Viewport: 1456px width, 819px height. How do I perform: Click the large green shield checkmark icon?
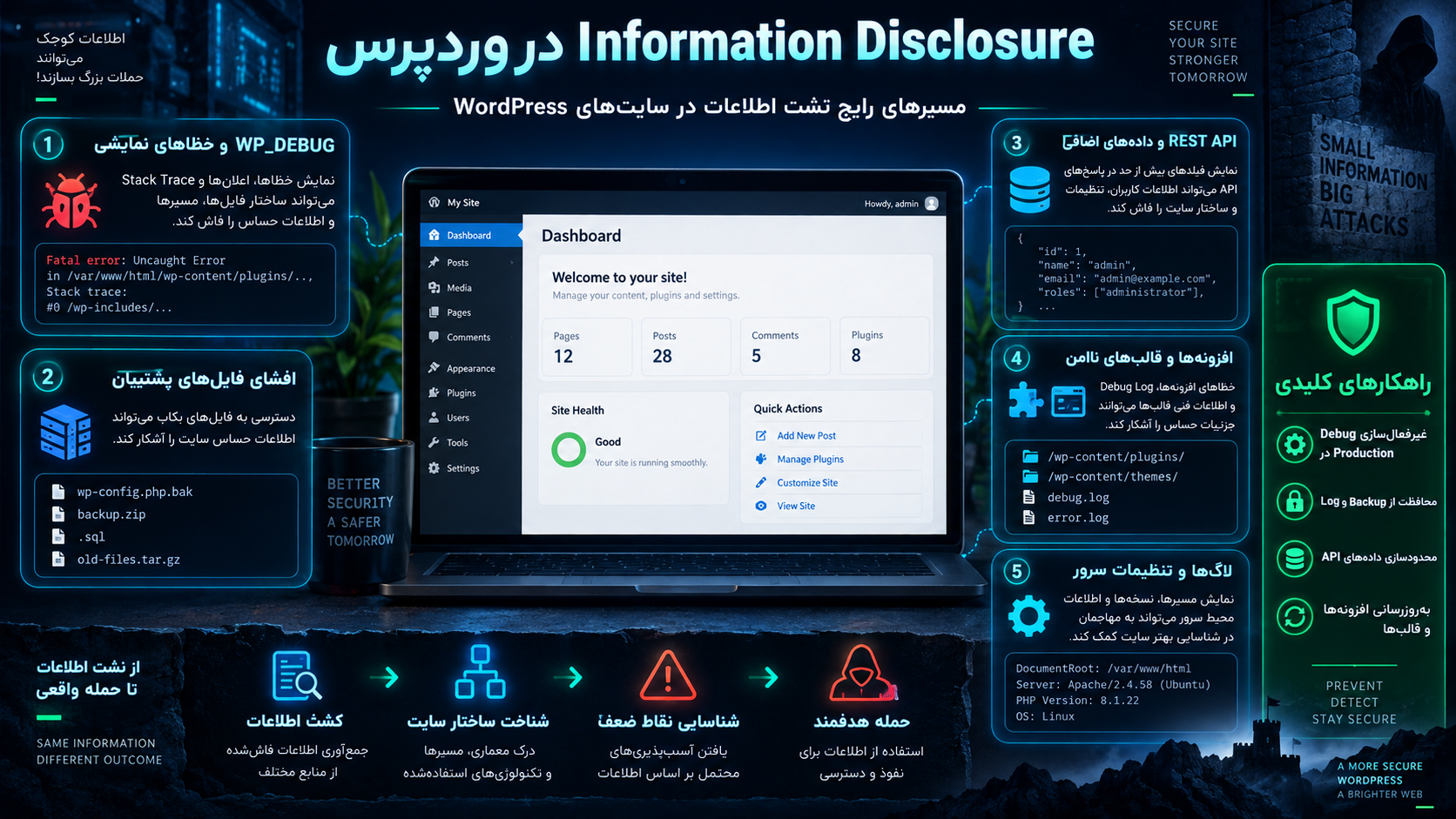[1353, 322]
